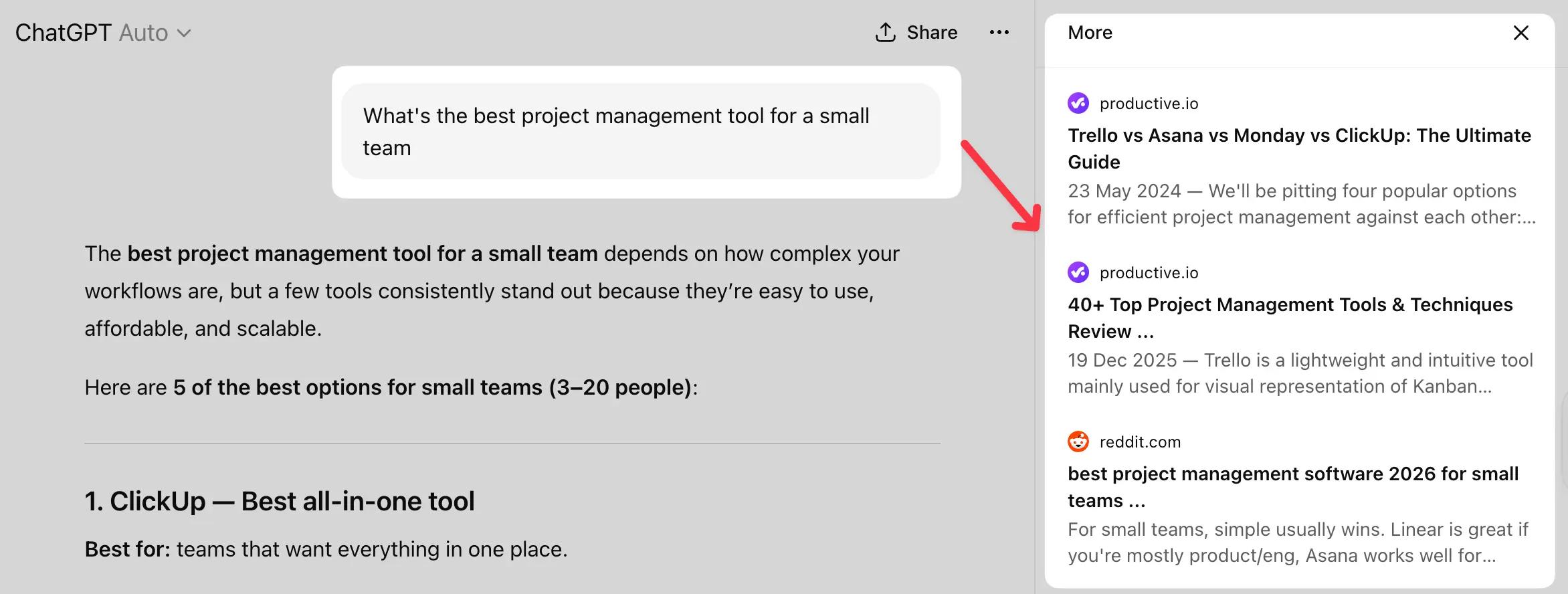Click 'Best for: teams that want everything' text

point(326,549)
